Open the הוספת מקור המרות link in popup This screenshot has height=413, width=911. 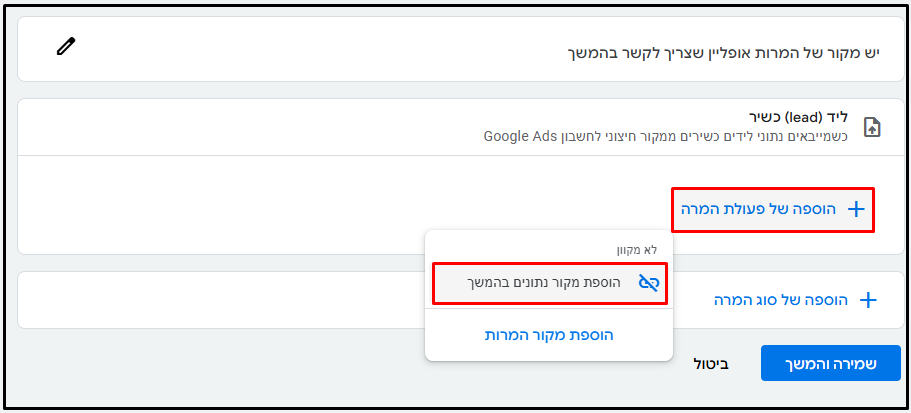pos(549,335)
